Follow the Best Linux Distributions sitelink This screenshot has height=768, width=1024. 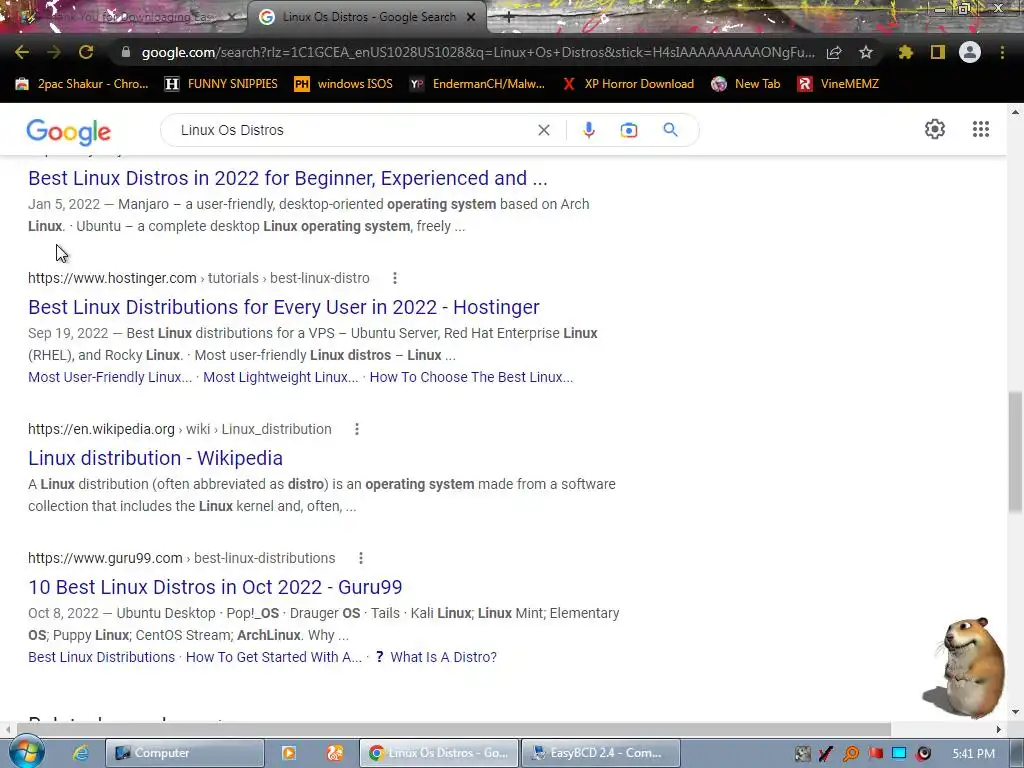click(101, 657)
